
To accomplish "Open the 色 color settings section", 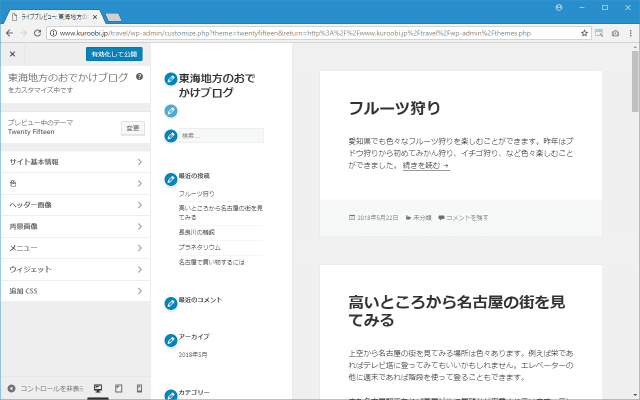I will pos(75,183).
